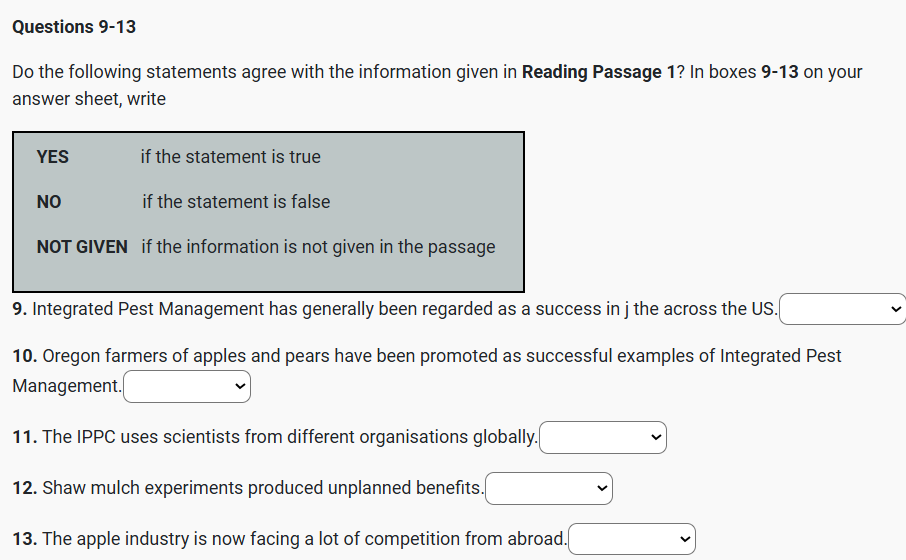Open the answer dropdown for question 9

coord(842,310)
